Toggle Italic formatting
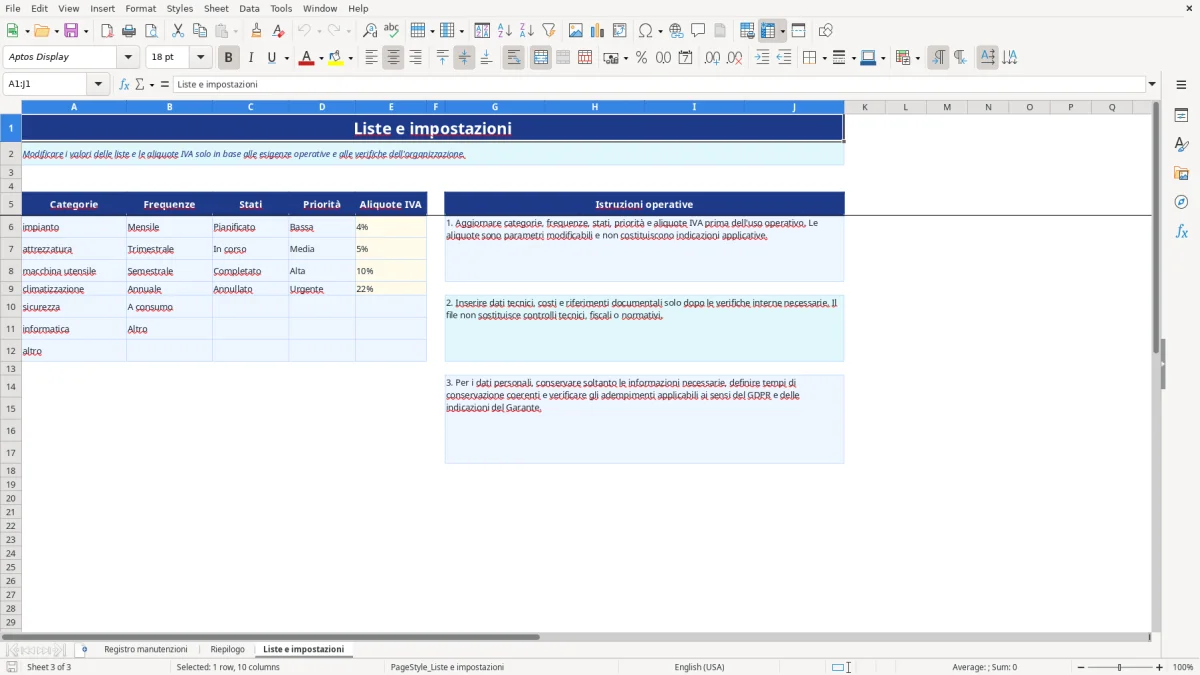Viewport: 1200px width, 675px height. (x=251, y=58)
